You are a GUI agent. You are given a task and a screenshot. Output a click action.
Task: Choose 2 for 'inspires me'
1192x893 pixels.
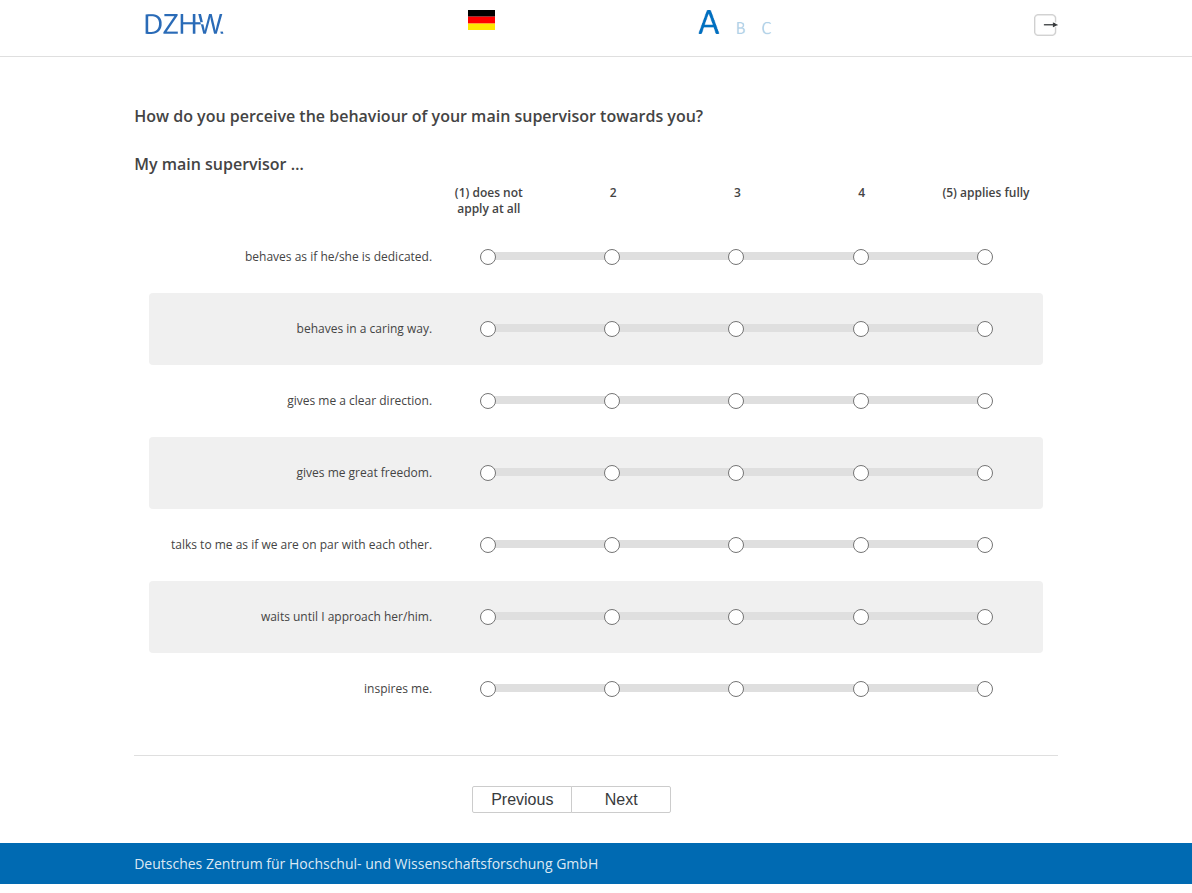pos(612,689)
